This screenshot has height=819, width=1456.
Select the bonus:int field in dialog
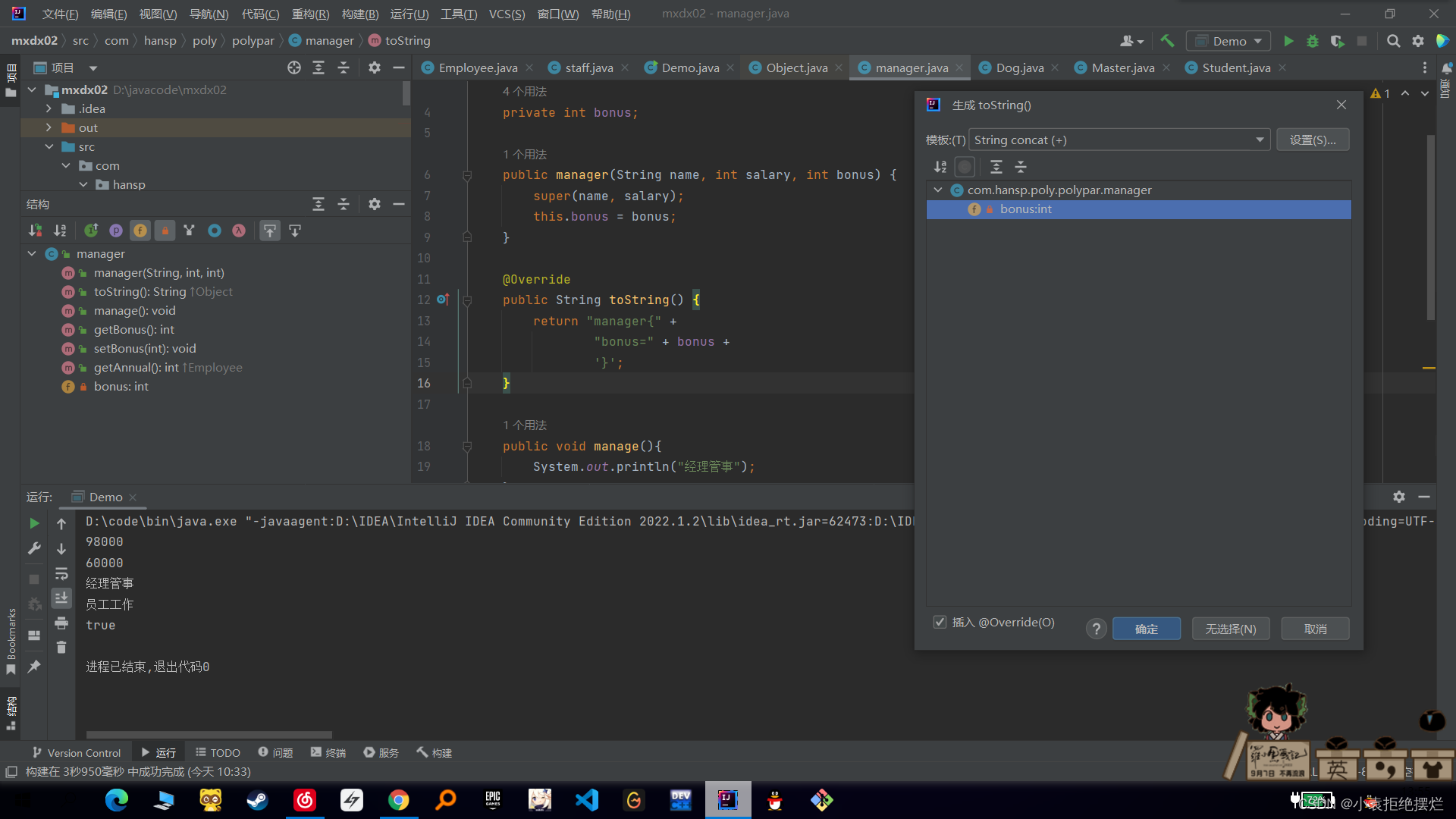tap(1025, 209)
